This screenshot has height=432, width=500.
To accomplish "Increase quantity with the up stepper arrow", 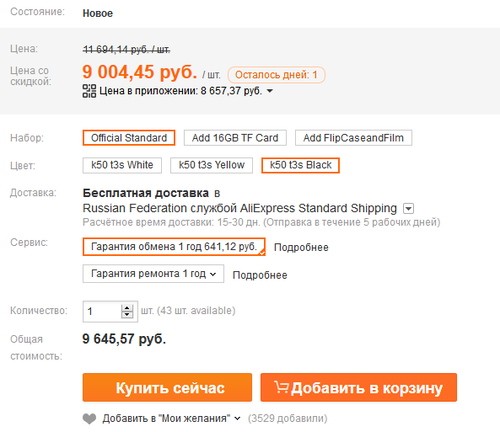I will 127,308.
